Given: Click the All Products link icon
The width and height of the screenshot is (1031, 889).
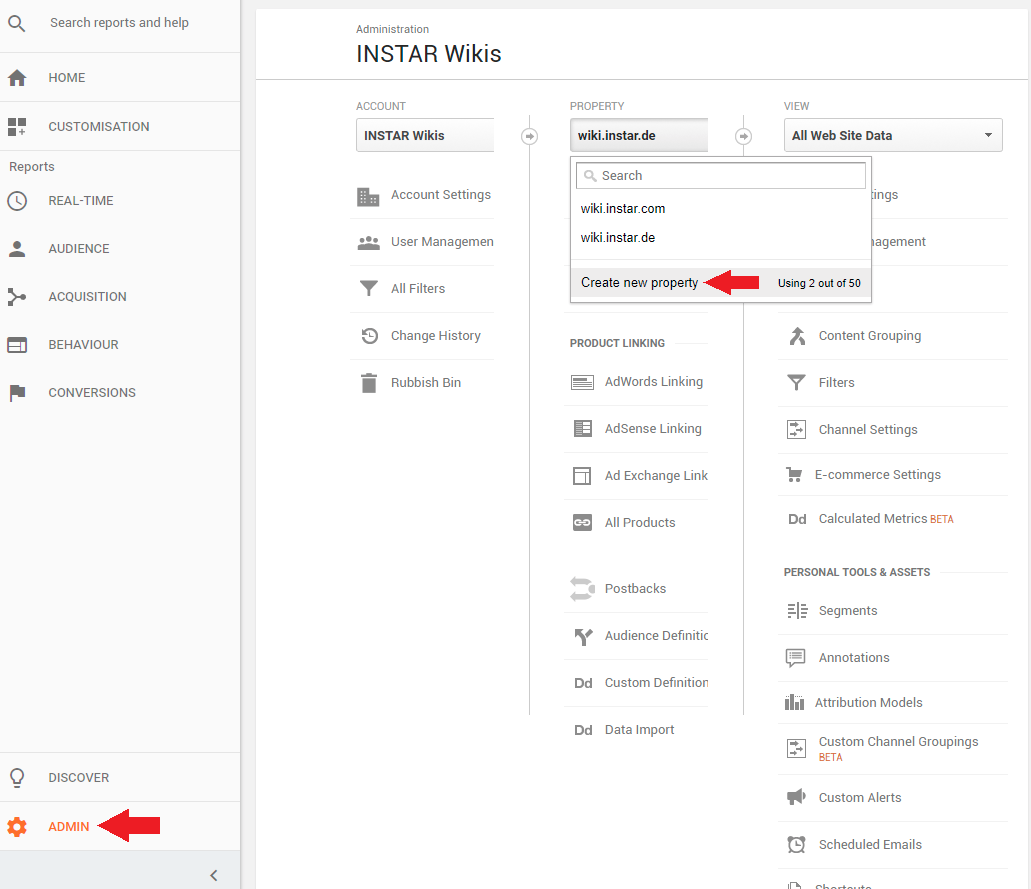Looking at the screenshot, I should tap(582, 523).
